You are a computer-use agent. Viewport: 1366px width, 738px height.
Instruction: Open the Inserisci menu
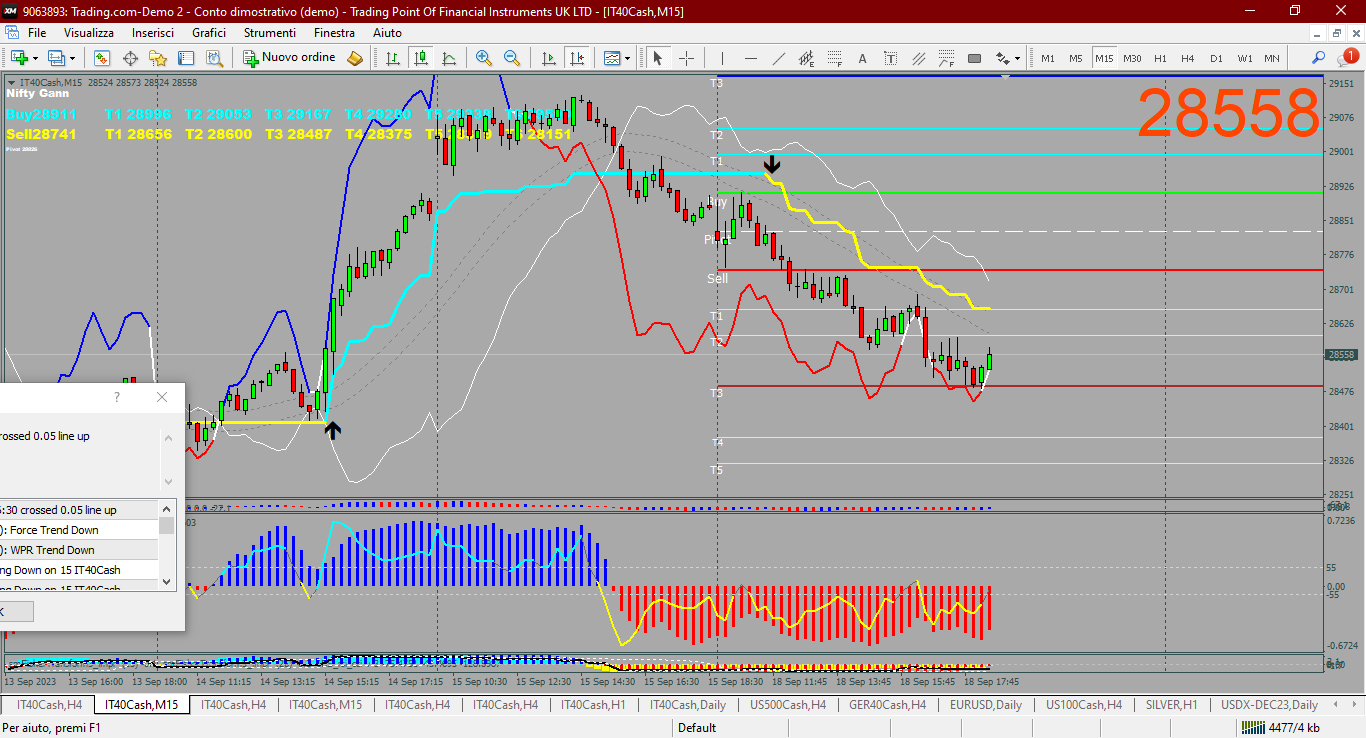[153, 33]
